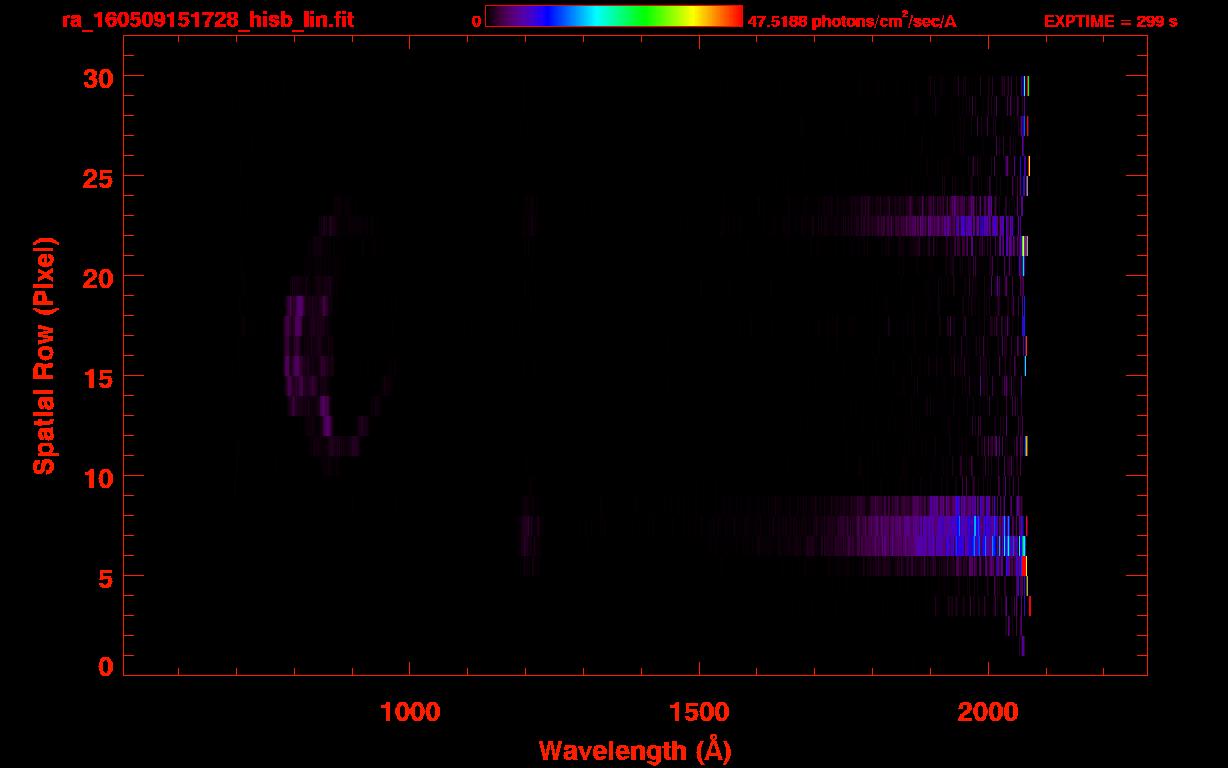Click the Wavelength (Å) axis title

click(x=635, y=750)
